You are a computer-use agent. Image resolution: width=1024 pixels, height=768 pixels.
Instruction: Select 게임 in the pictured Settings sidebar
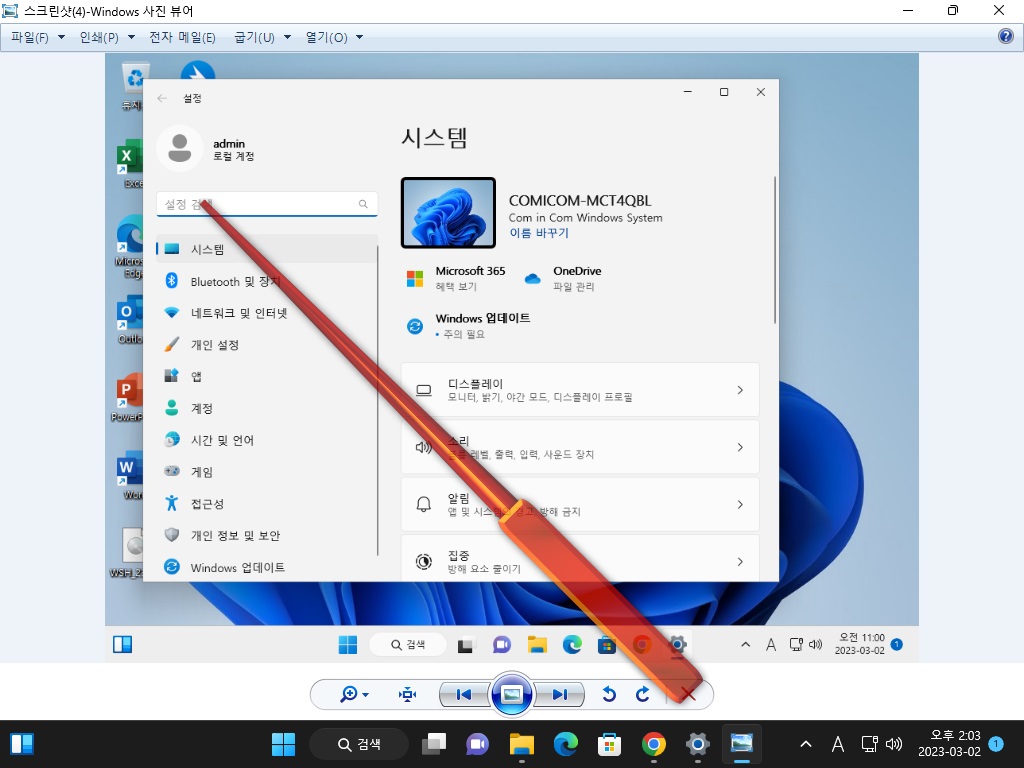click(266, 472)
